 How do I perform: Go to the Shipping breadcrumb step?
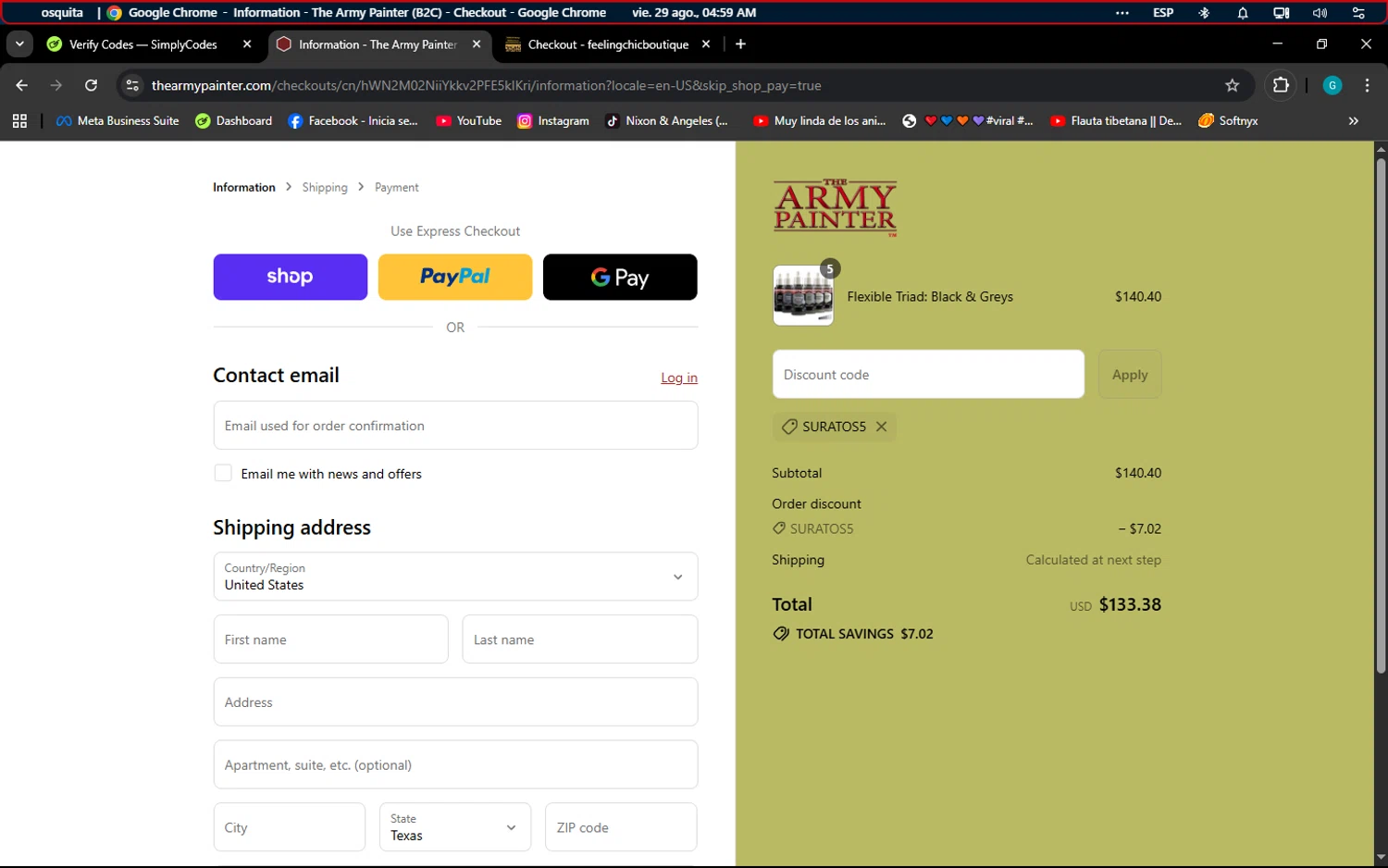pos(325,187)
